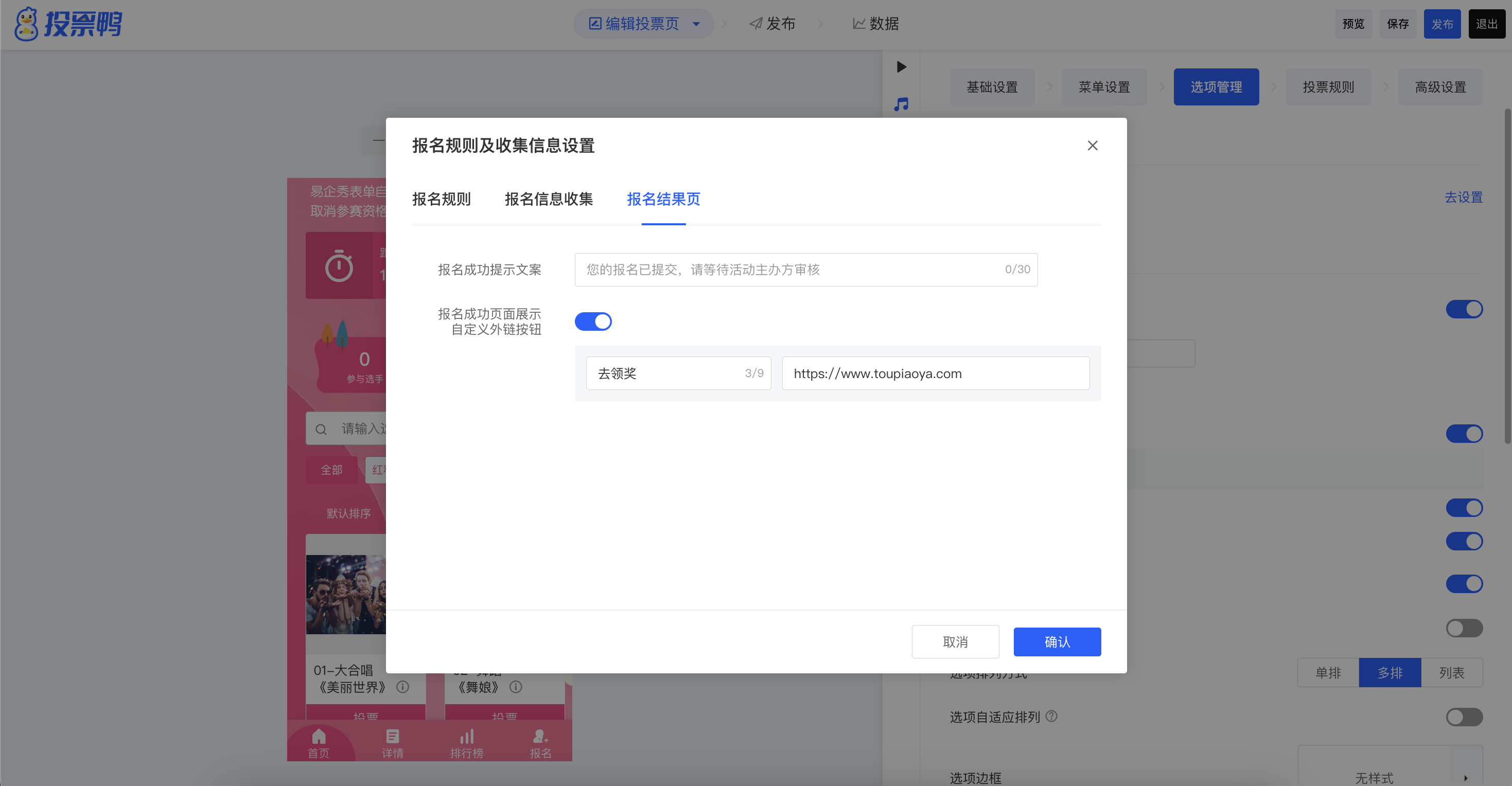
Task: Click the 报名成功提示文案 input field
Action: [793, 270]
